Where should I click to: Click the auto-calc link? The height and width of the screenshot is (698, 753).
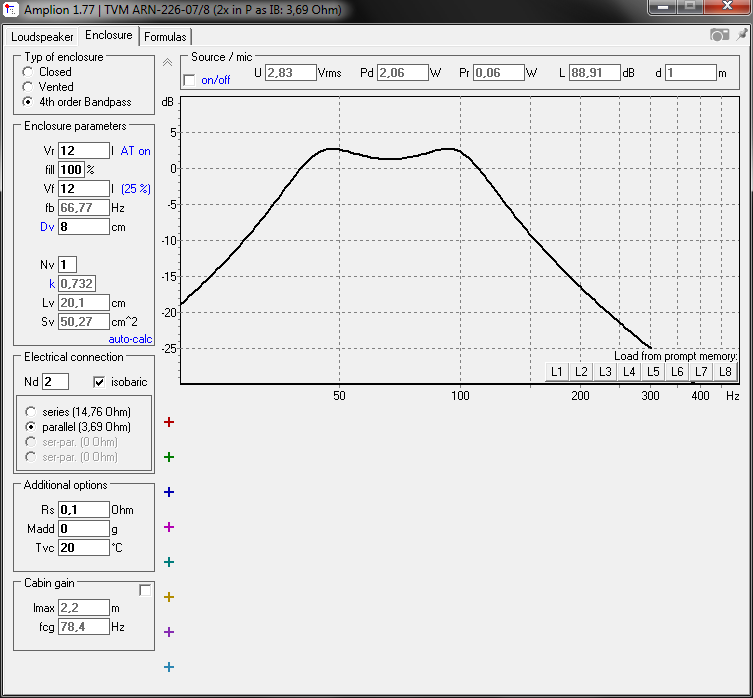pos(130,339)
